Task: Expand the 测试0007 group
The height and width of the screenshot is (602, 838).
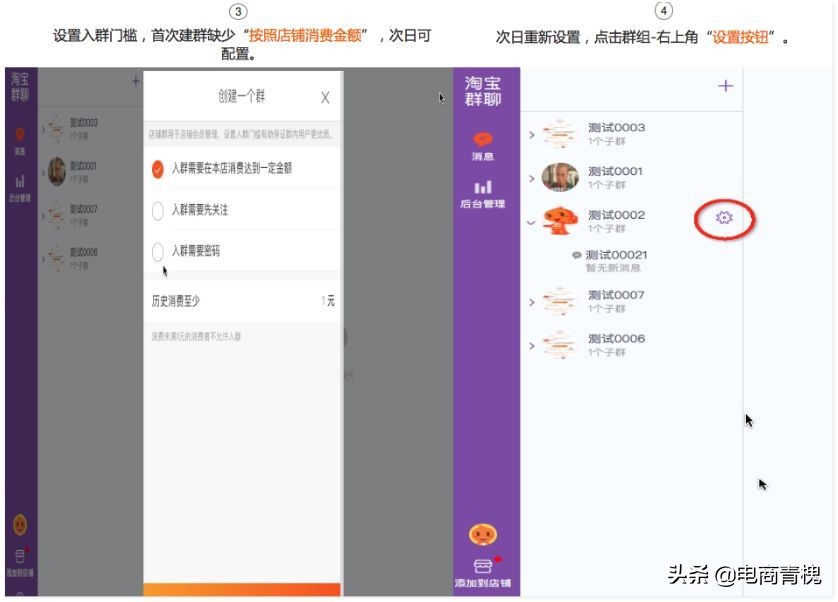Action: click(x=530, y=300)
